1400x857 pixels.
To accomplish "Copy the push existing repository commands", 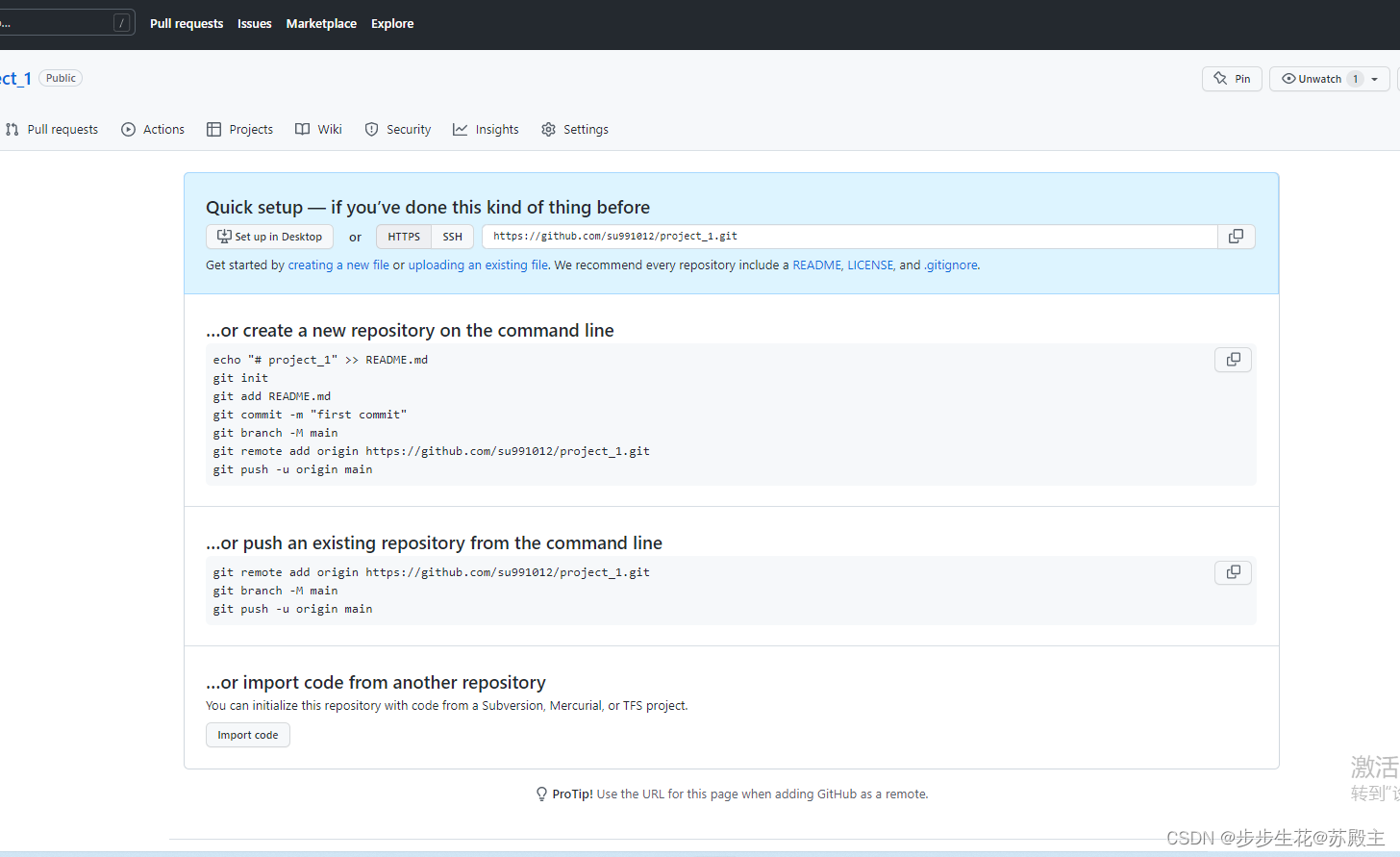I will click(1234, 572).
